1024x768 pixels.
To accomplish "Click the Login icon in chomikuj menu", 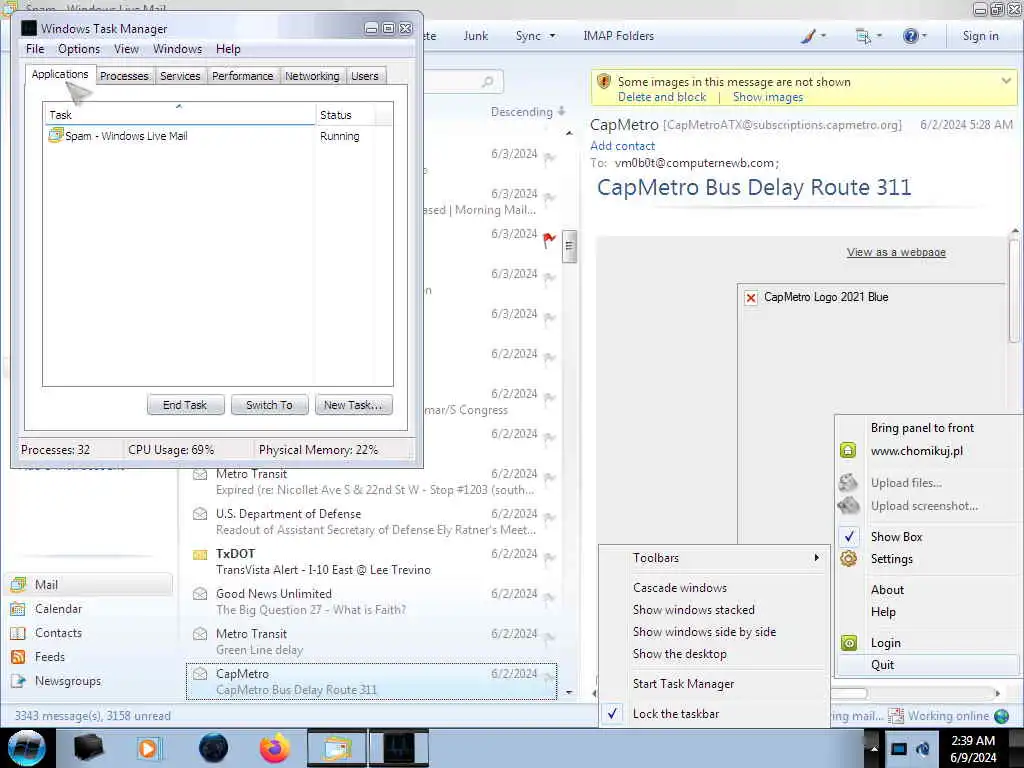I will [x=848, y=643].
